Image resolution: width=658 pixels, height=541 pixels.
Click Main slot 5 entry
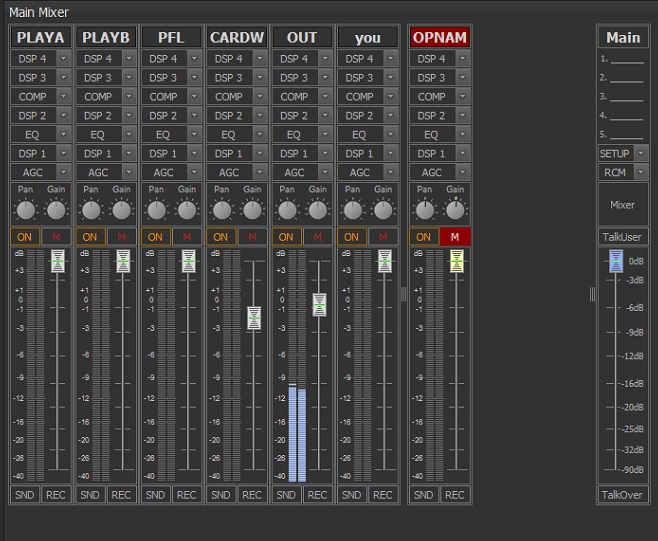click(x=623, y=135)
